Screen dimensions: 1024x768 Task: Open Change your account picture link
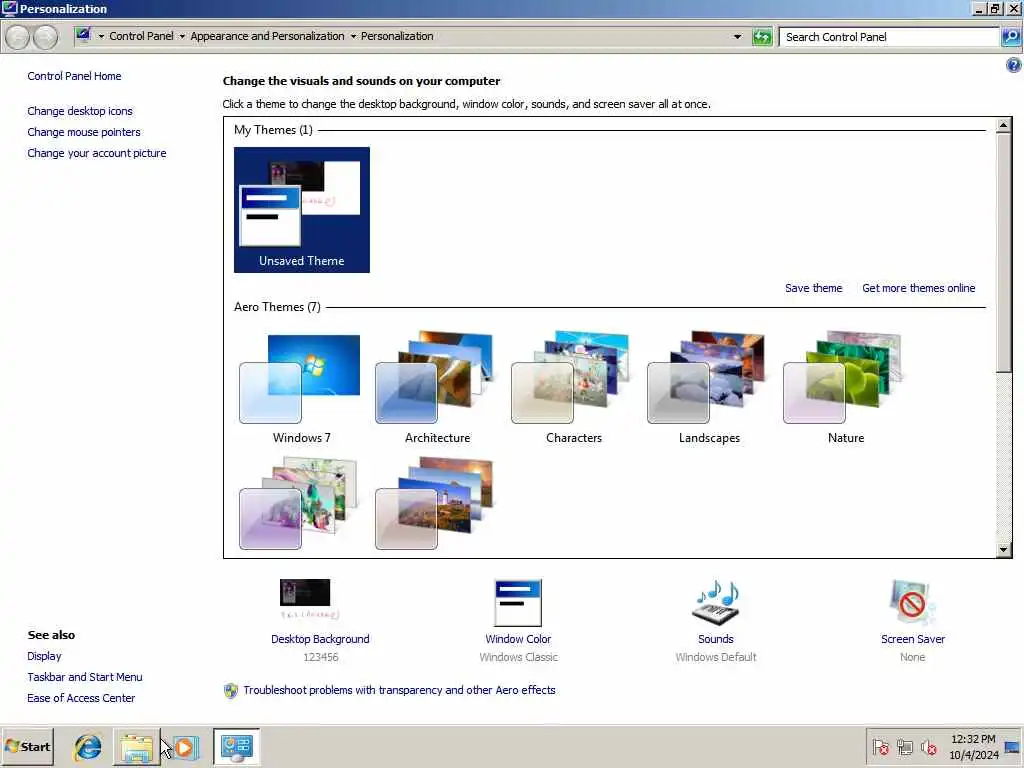tap(97, 153)
